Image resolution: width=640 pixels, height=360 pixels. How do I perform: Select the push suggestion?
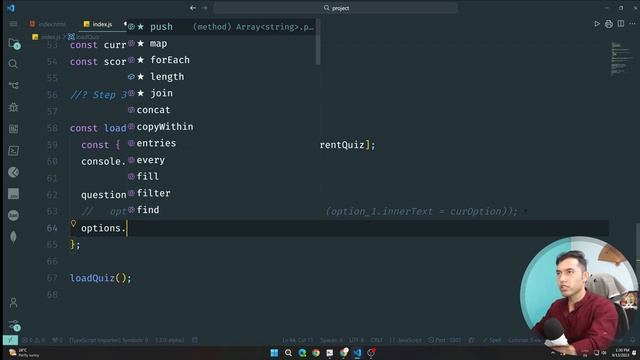click(x=221, y=27)
